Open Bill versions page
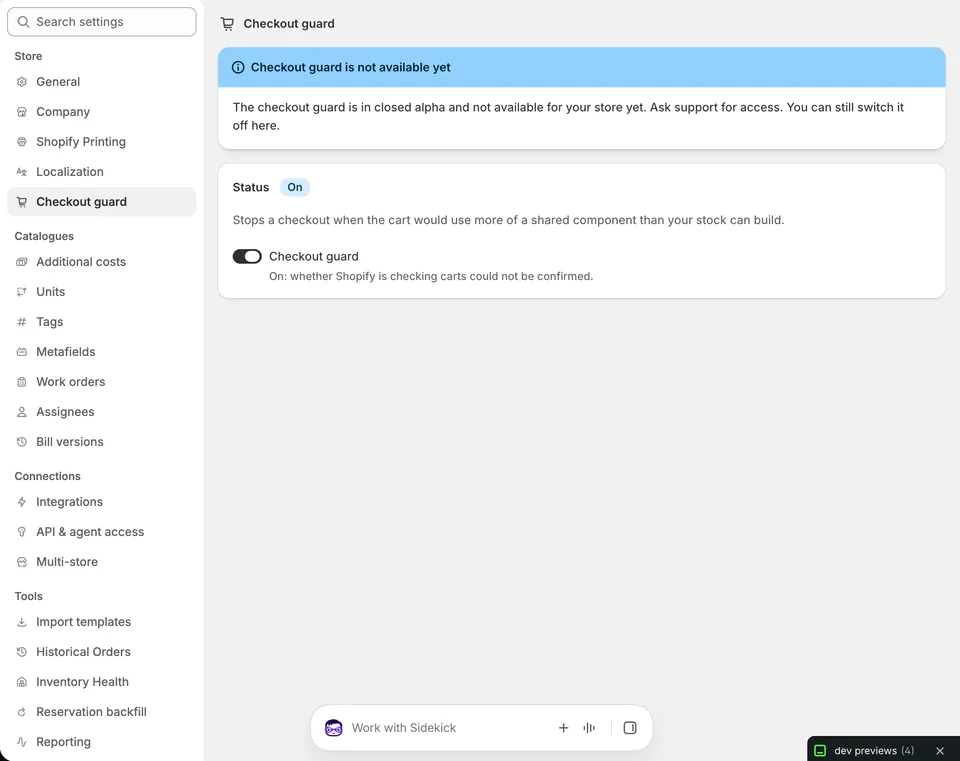 [x=102, y=441]
